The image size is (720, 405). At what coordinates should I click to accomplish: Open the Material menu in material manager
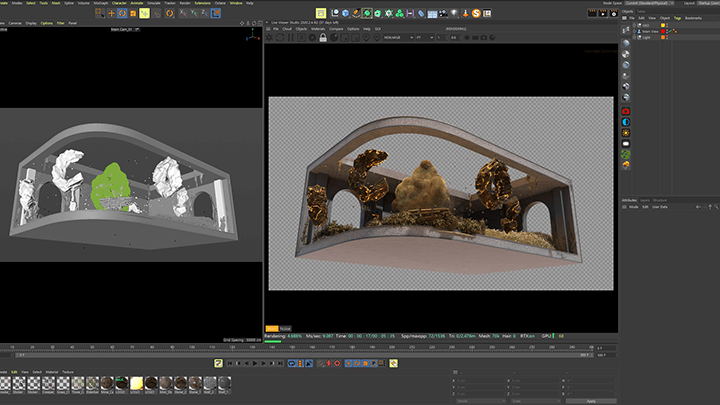pos(52,372)
